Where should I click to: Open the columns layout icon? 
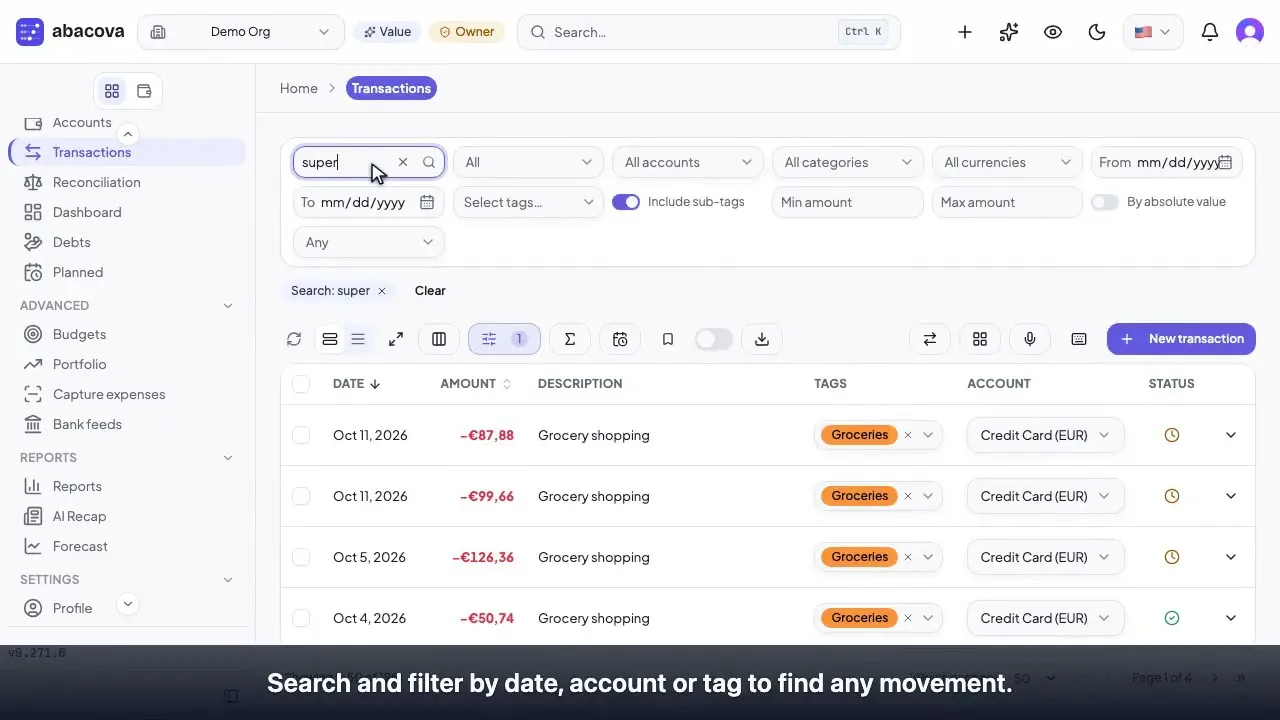pyautogui.click(x=439, y=339)
